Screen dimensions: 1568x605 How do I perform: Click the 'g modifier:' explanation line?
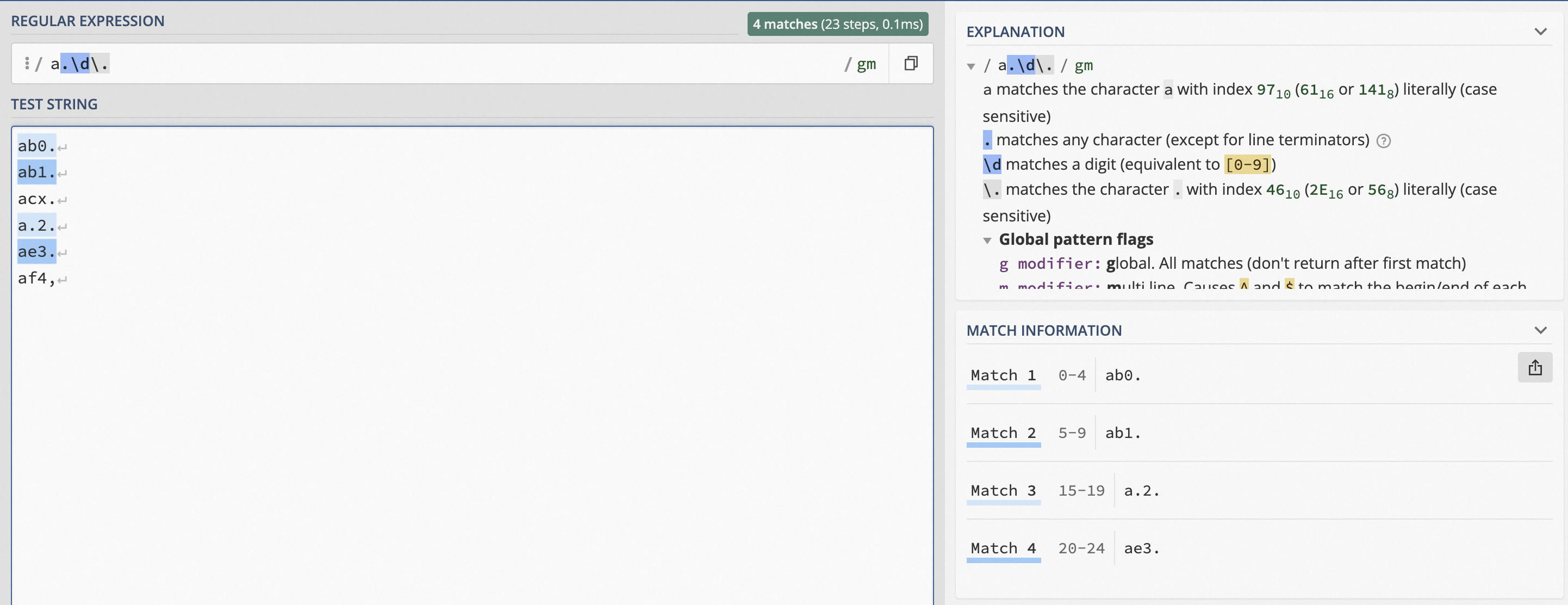point(1232,264)
